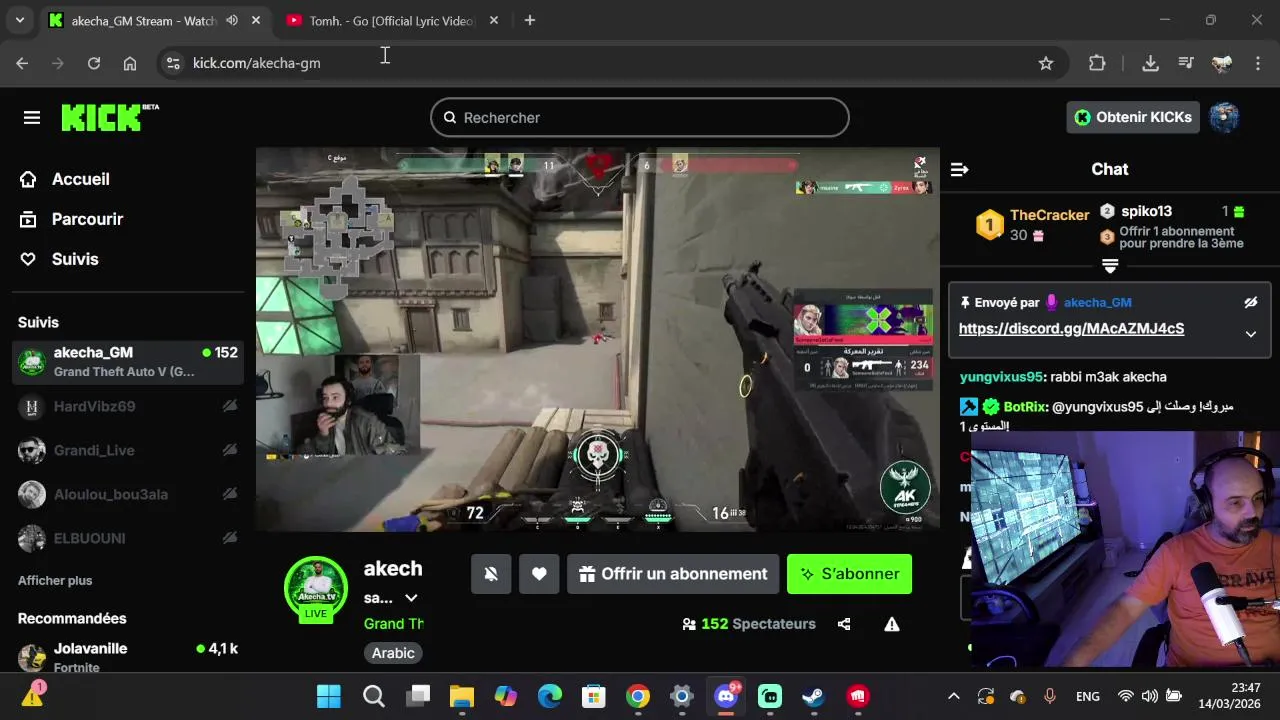Open the akecha_GM channel avatar

pyautogui.click(x=316, y=586)
